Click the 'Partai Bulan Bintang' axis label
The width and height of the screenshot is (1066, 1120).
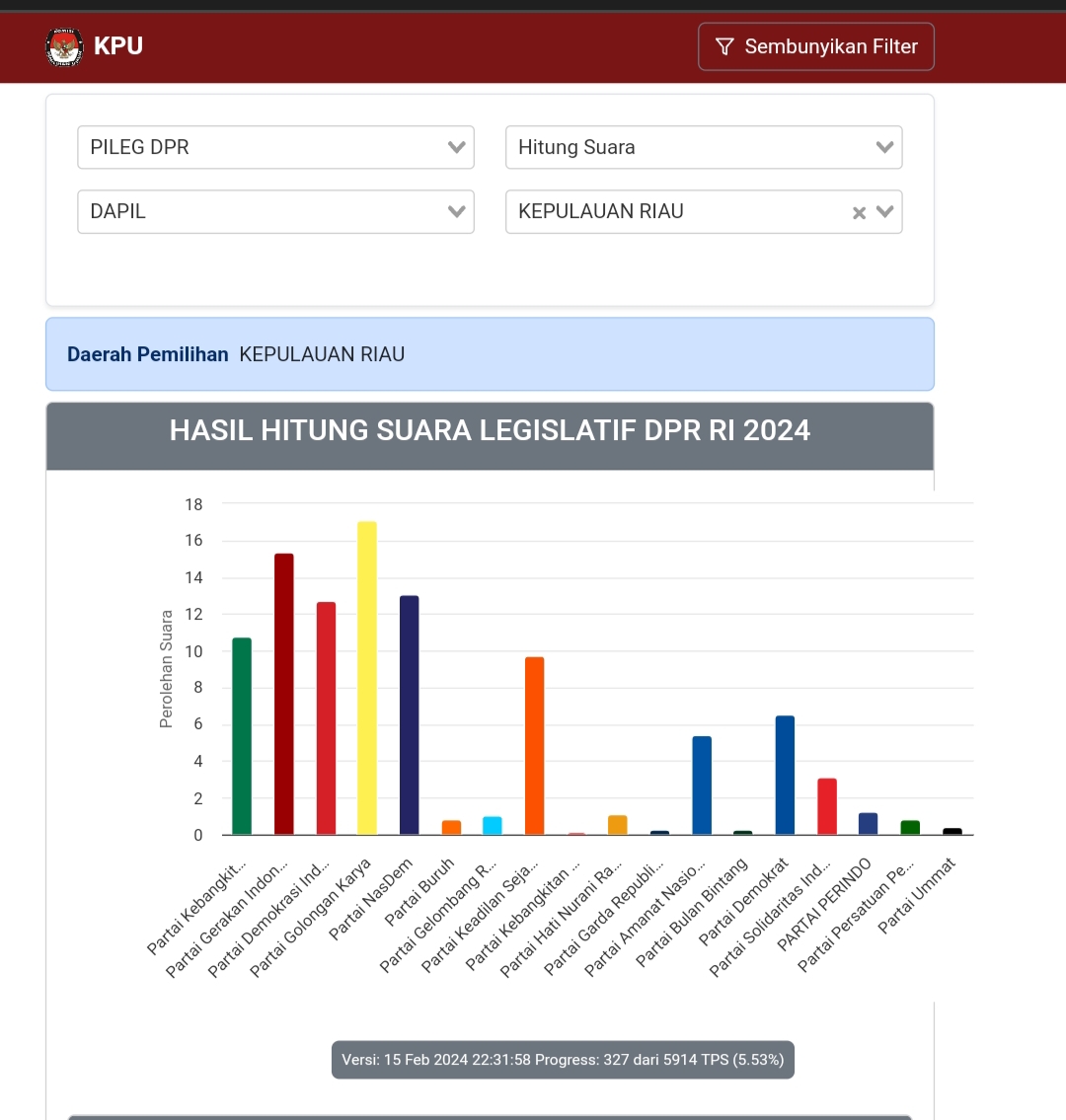(x=692, y=912)
